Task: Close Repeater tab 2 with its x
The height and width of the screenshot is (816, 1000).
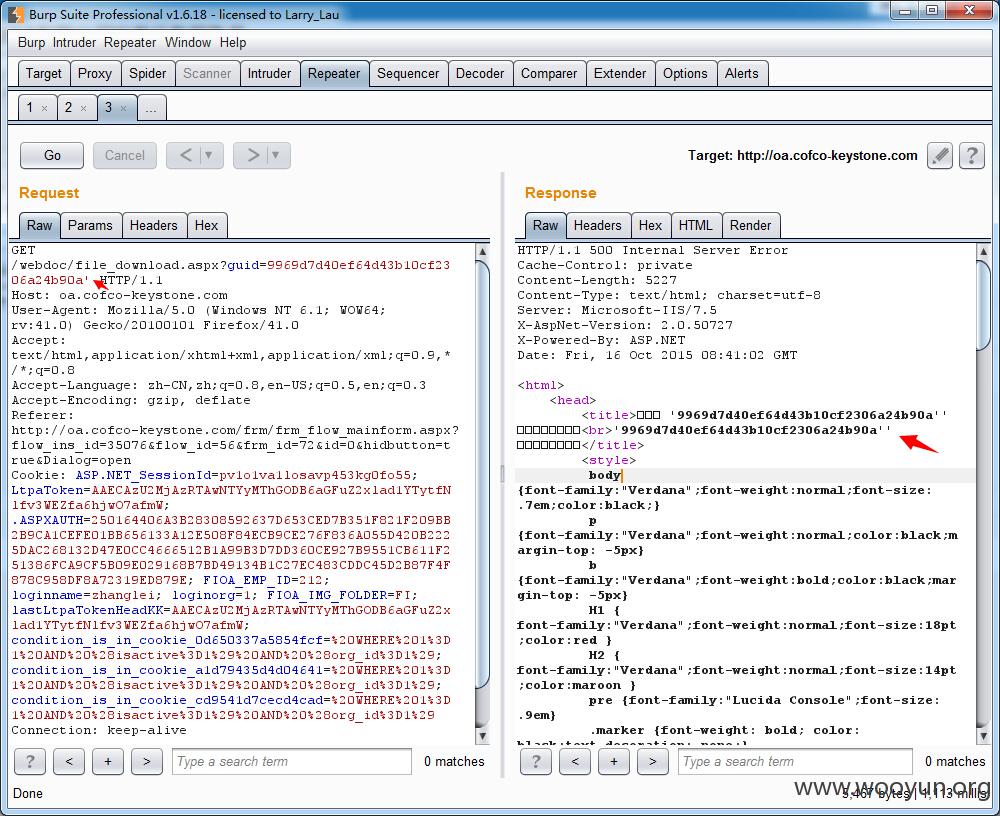Action: (x=84, y=108)
